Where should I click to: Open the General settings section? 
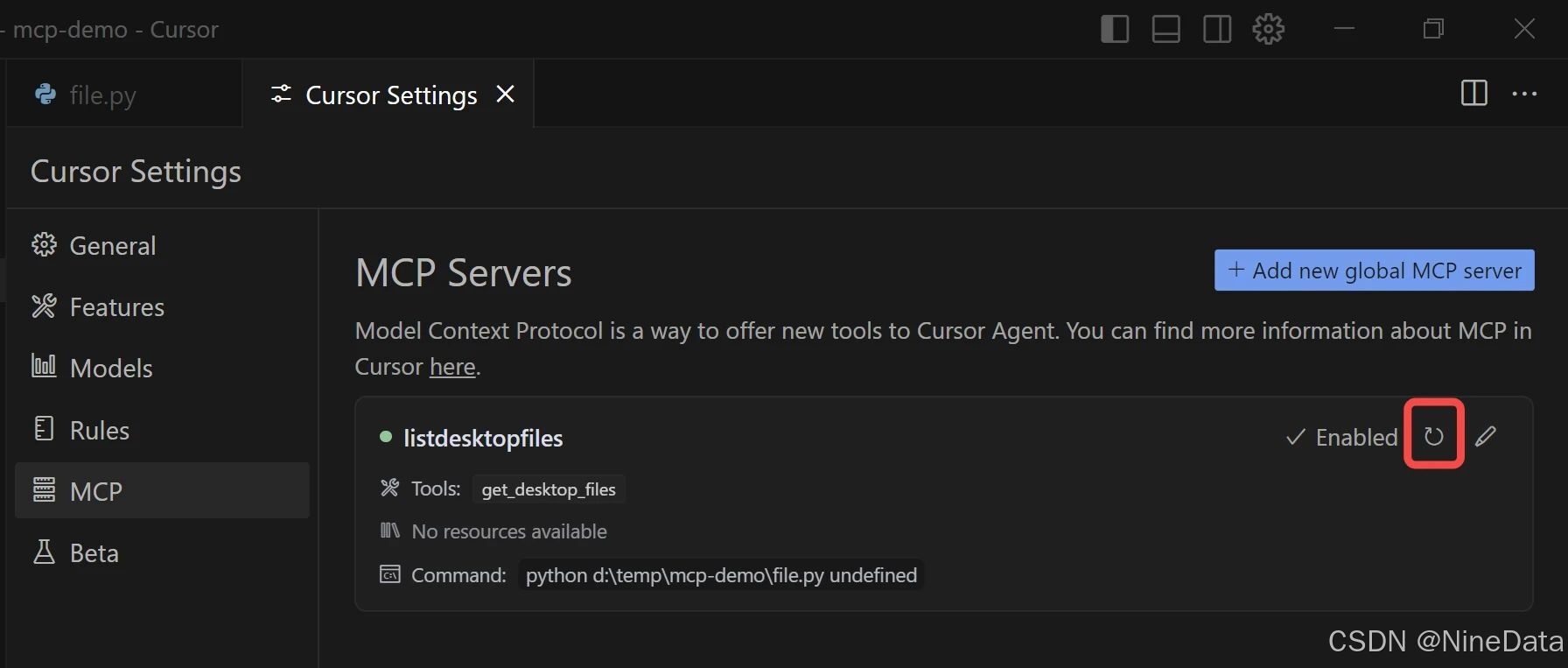162,245
